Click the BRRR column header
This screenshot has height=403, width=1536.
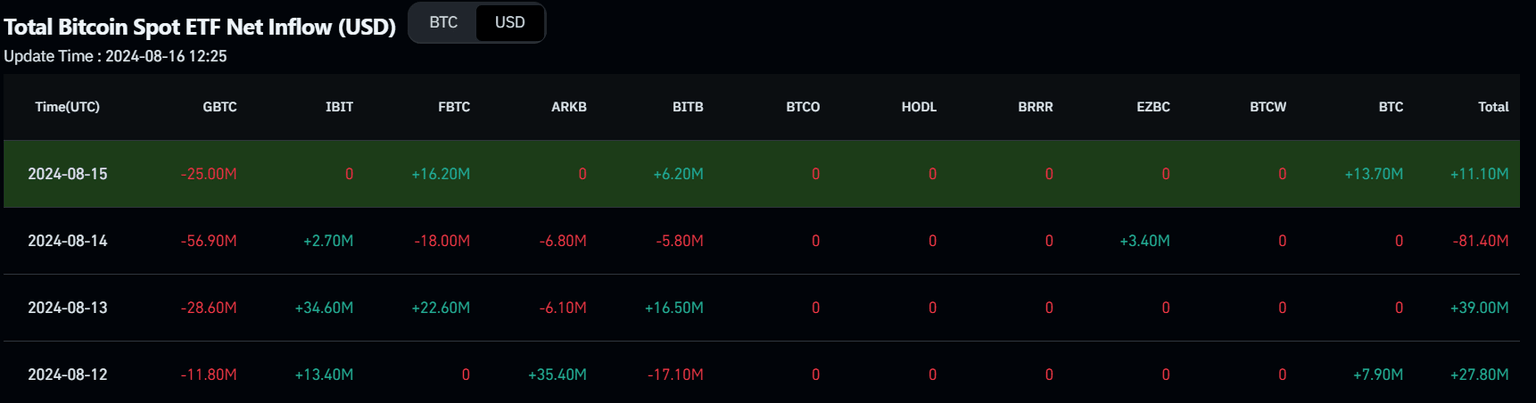point(1036,107)
